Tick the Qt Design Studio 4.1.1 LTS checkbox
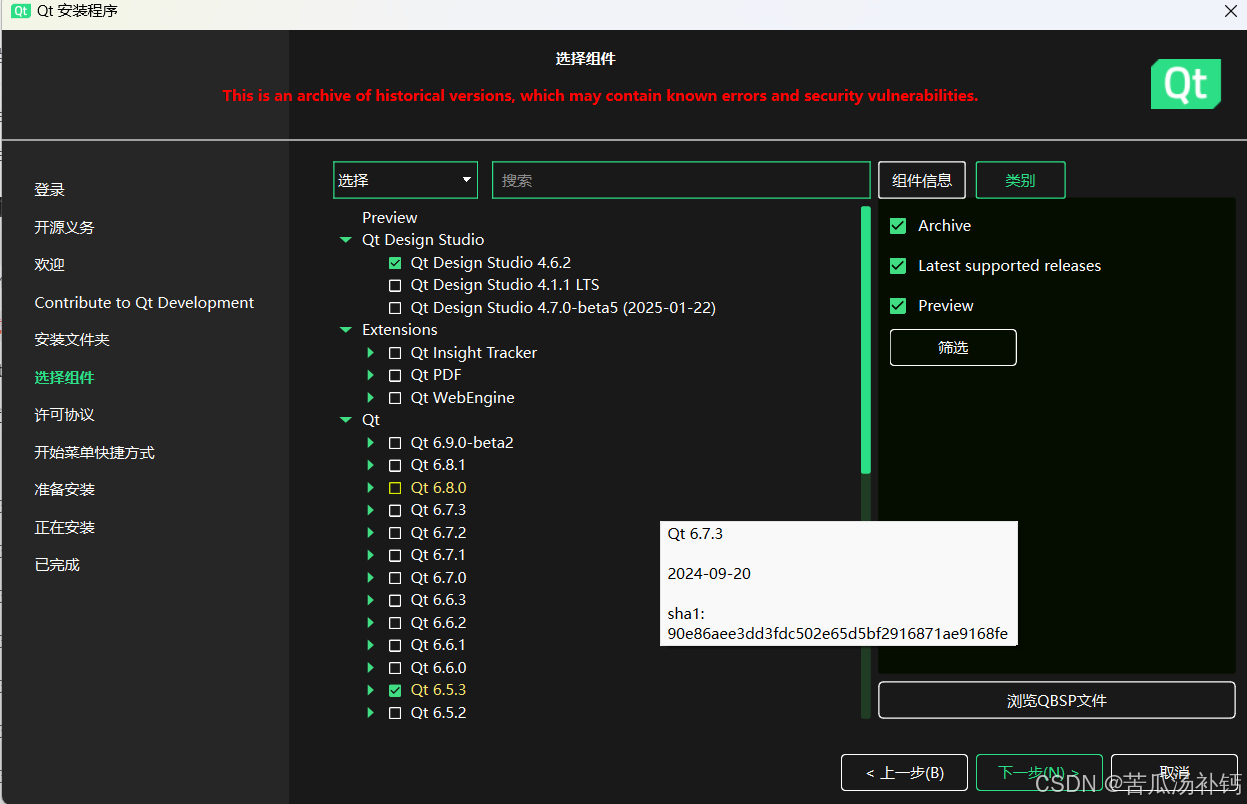1247x804 pixels. [395, 286]
